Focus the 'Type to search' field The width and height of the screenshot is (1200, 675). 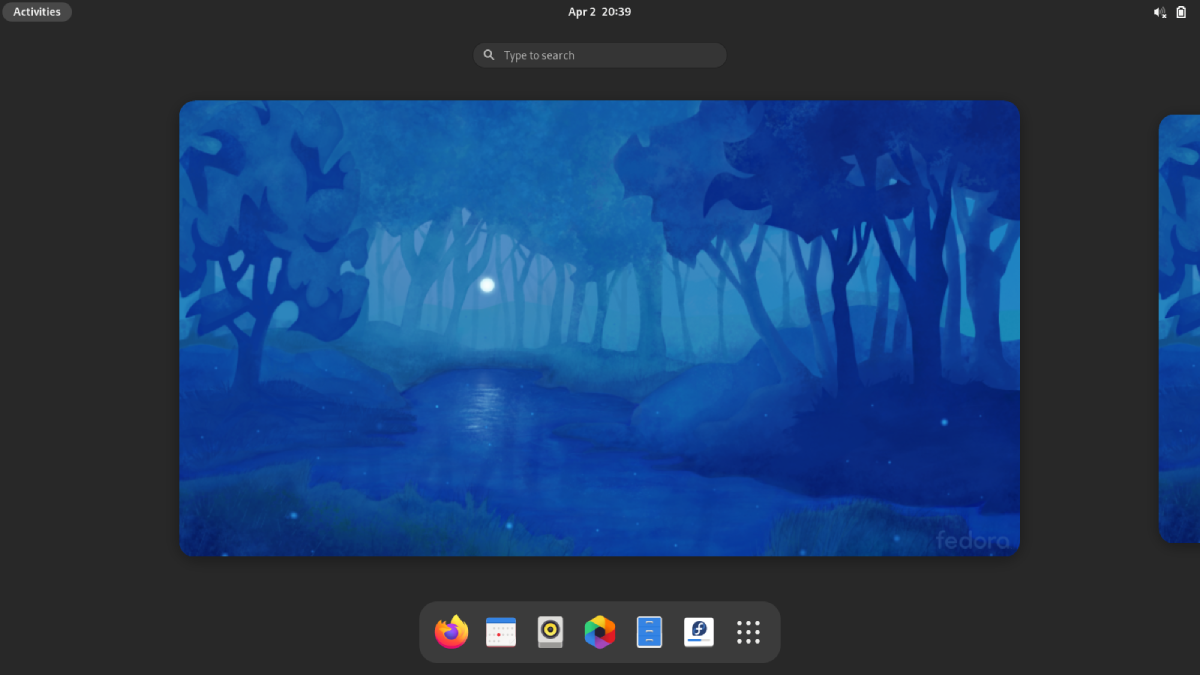click(610, 55)
